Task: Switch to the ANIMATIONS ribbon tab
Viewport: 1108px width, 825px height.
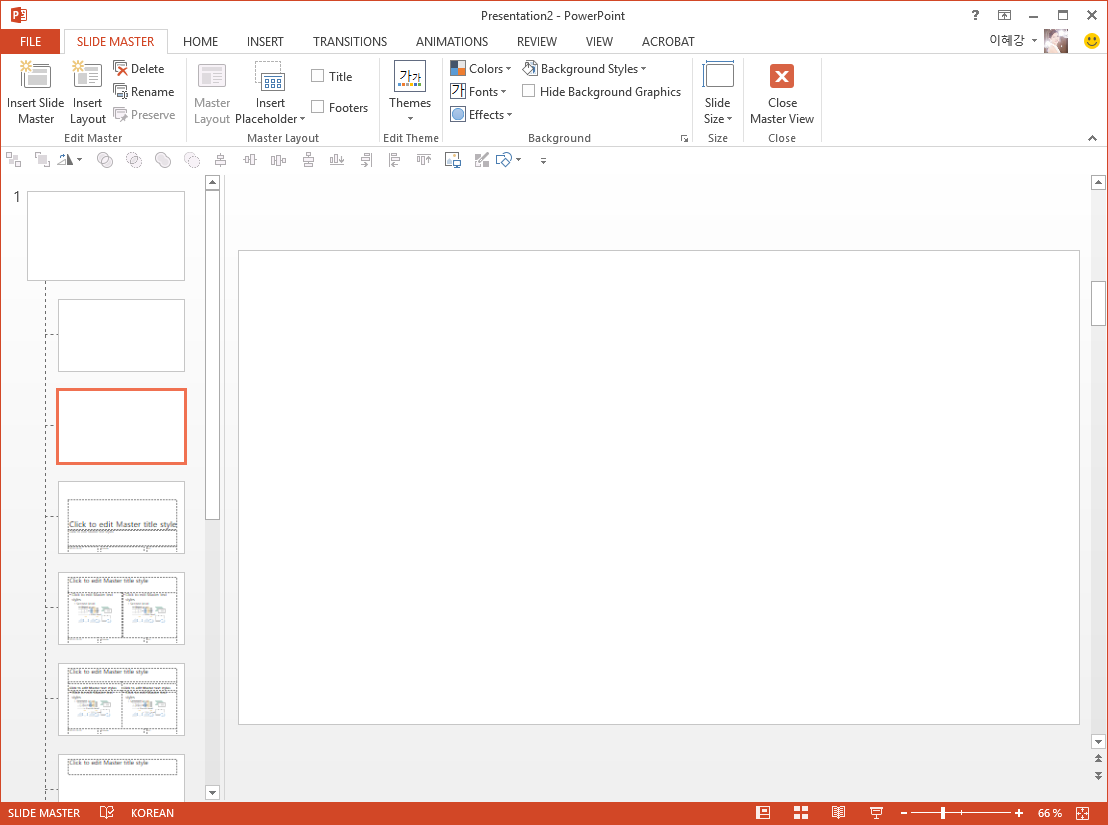Action: coord(451,41)
